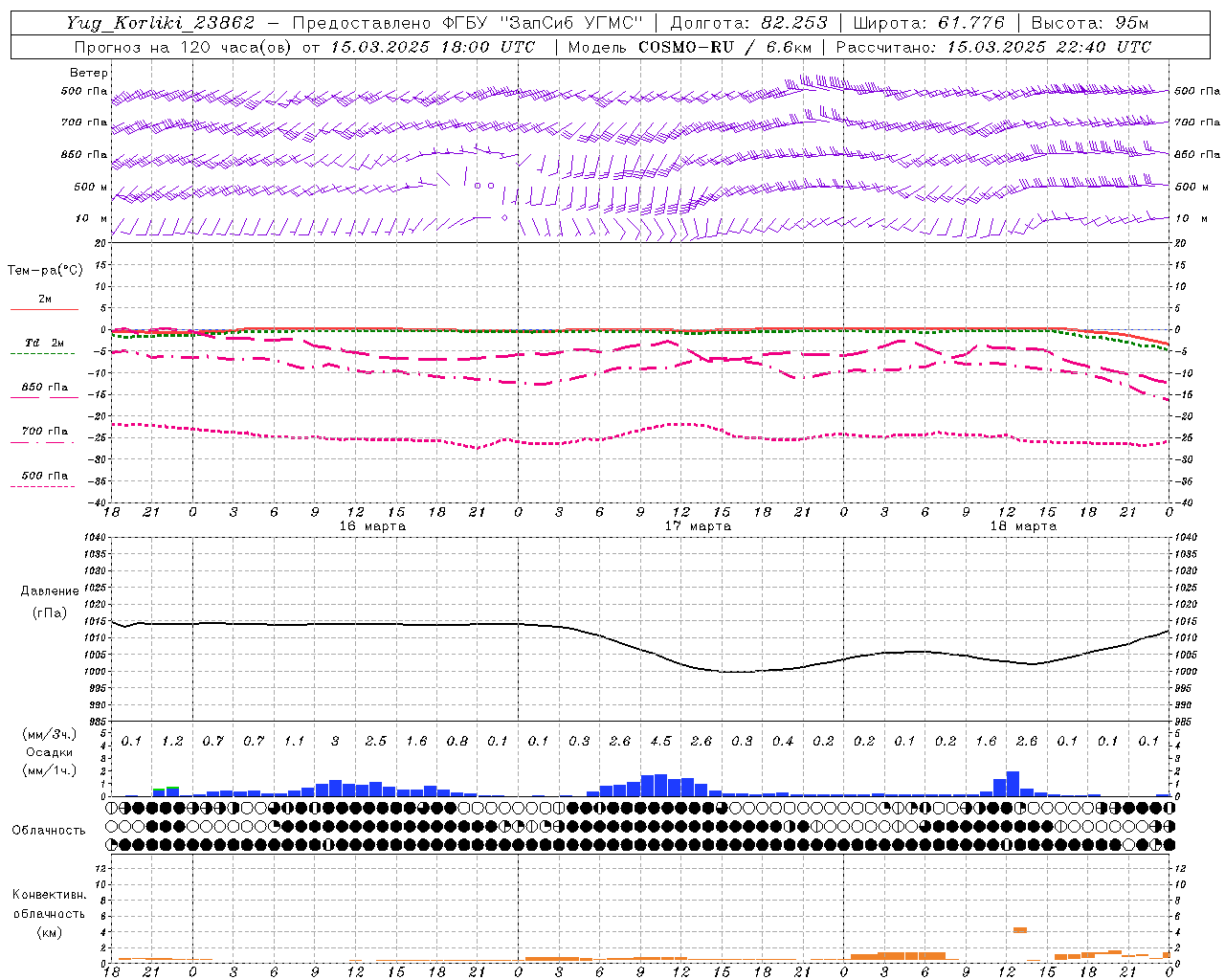Click the 850 гПа label left of wind barbs
The width and height of the screenshot is (1225, 980).
coord(84,154)
